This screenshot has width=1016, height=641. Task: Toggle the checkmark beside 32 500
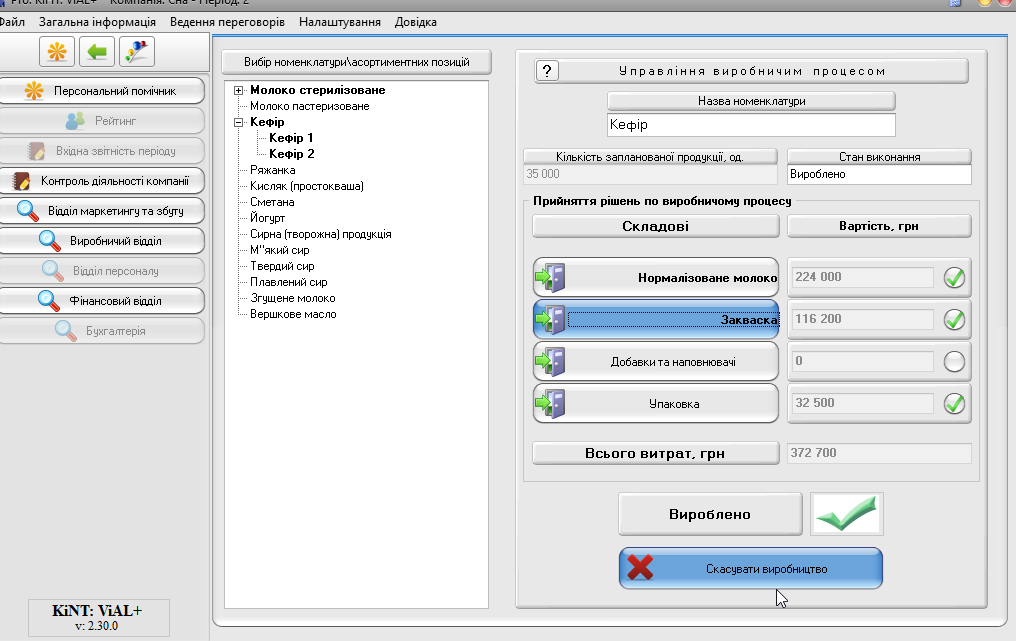(954, 404)
